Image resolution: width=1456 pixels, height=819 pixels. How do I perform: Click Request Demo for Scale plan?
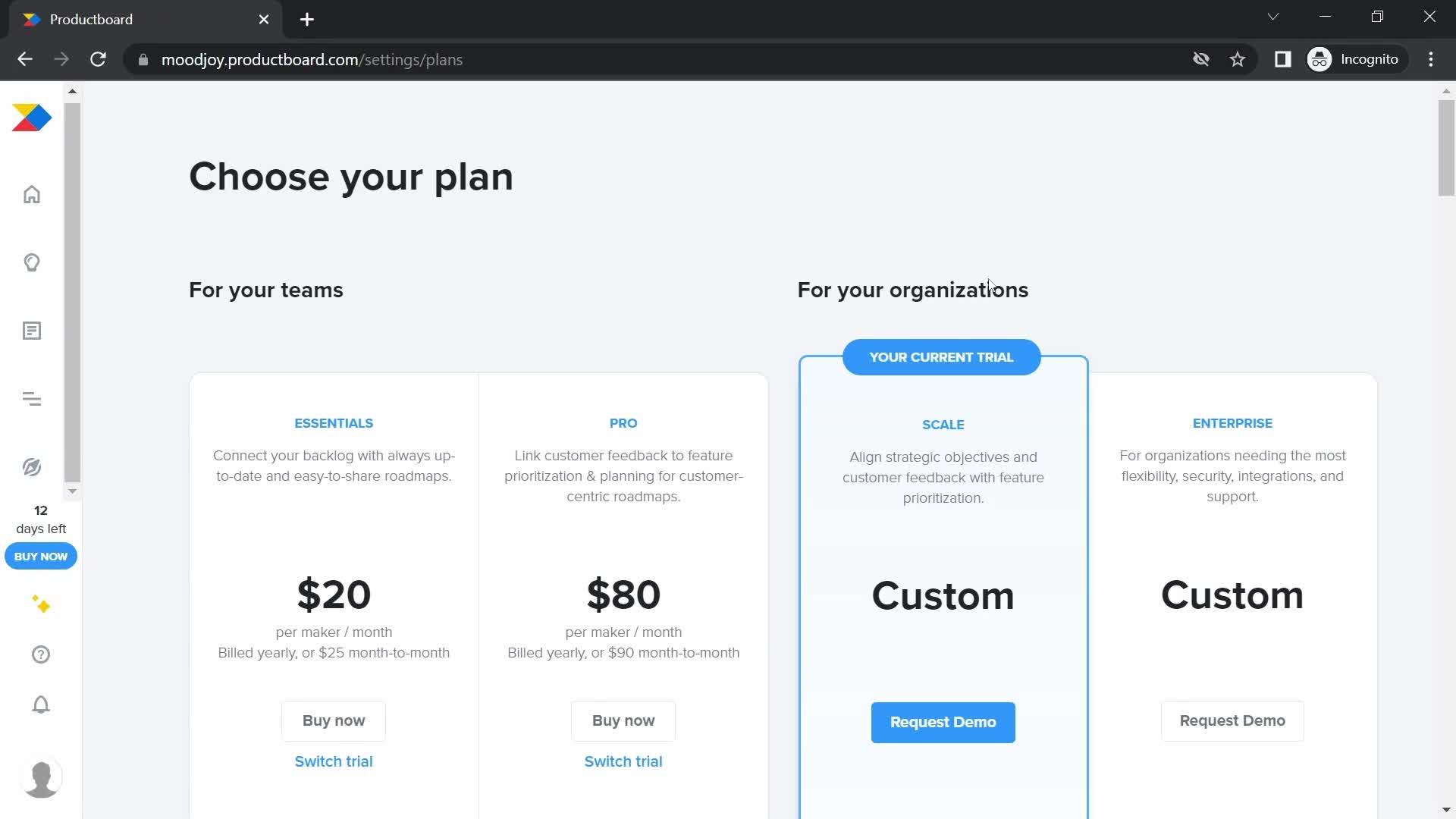click(943, 721)
